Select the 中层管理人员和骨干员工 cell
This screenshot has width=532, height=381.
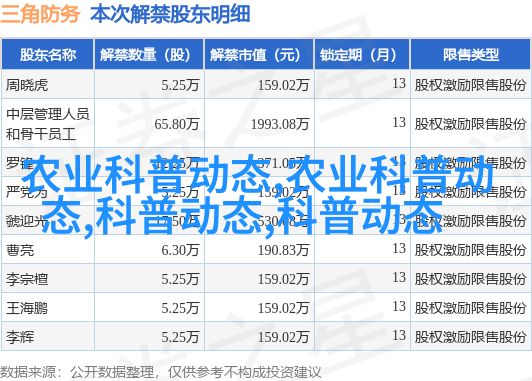tap(48, 124)
